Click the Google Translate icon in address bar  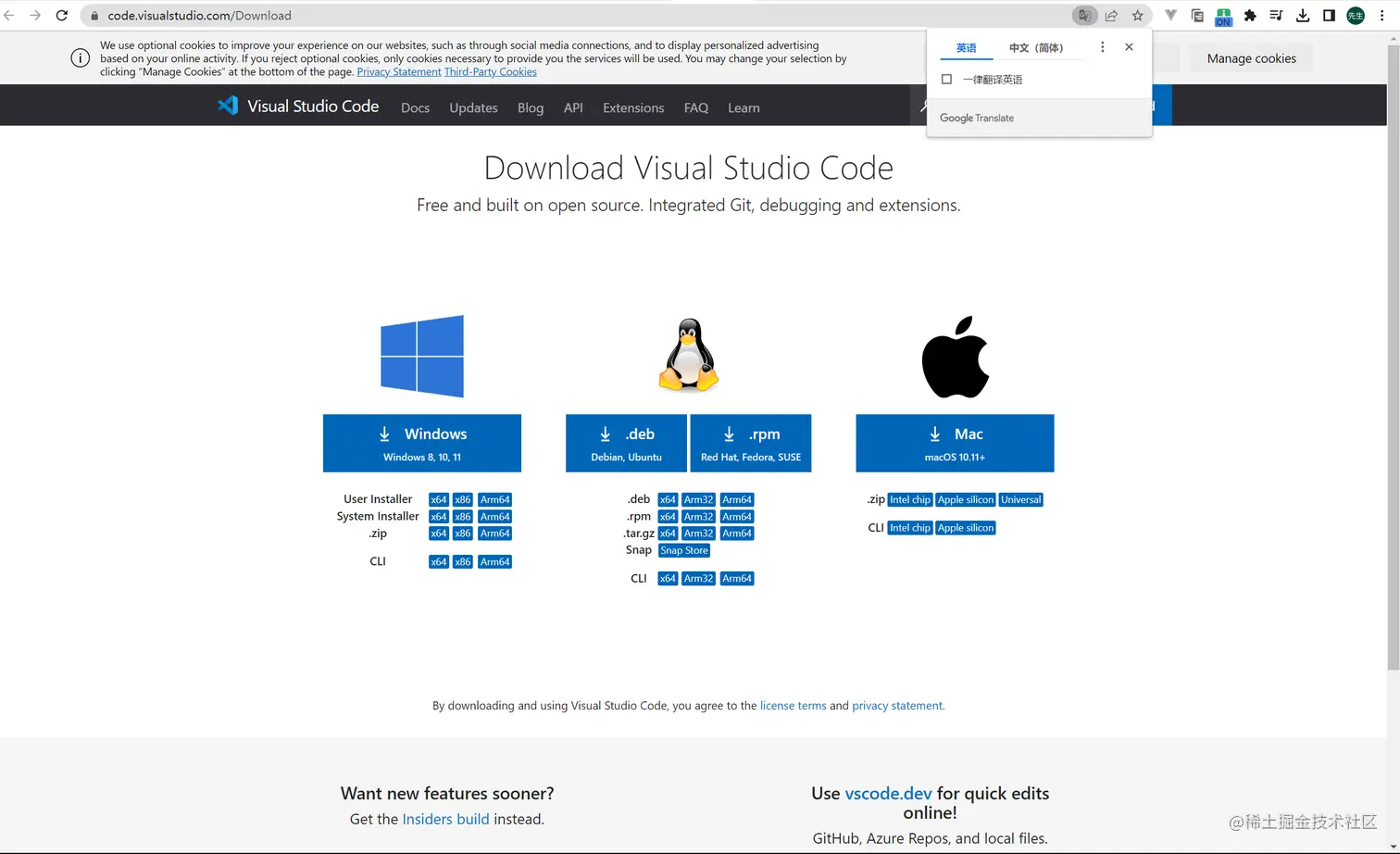pos(1084,16)
